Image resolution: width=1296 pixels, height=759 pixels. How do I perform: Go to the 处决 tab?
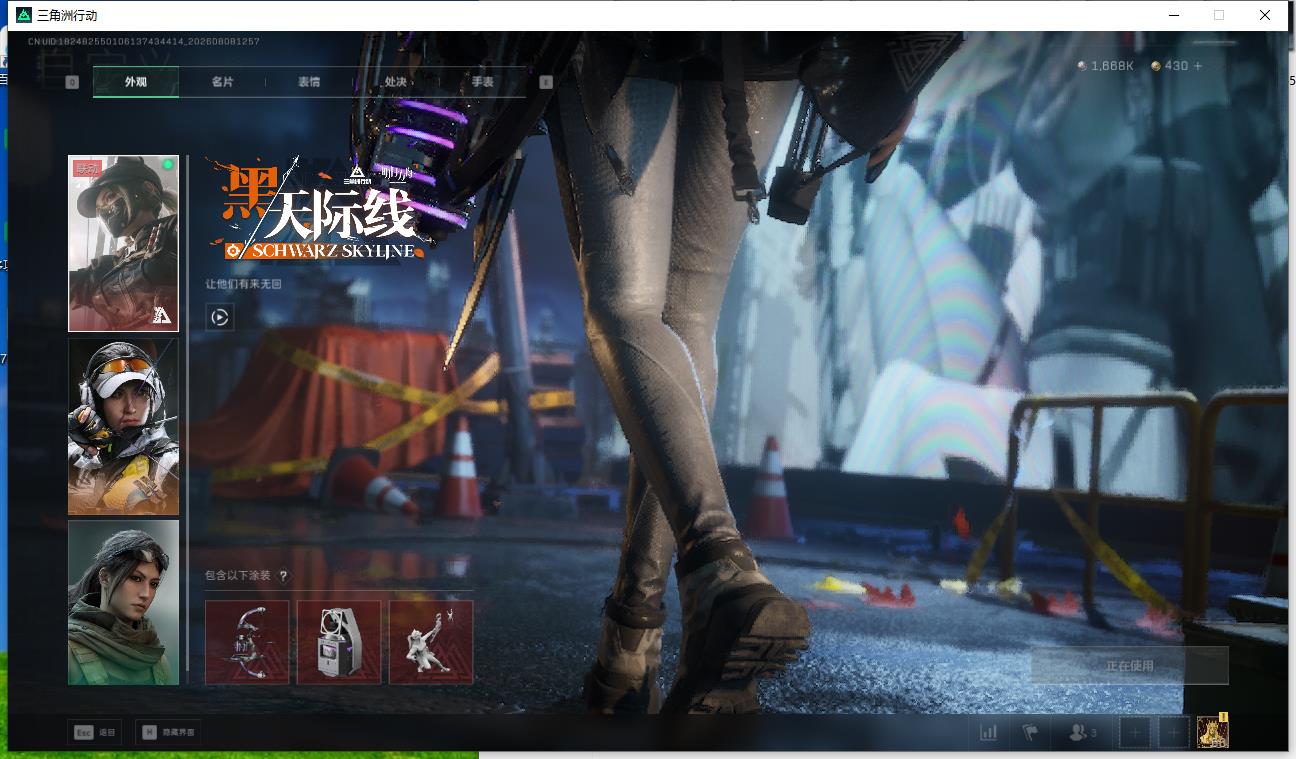pos(395,82)
